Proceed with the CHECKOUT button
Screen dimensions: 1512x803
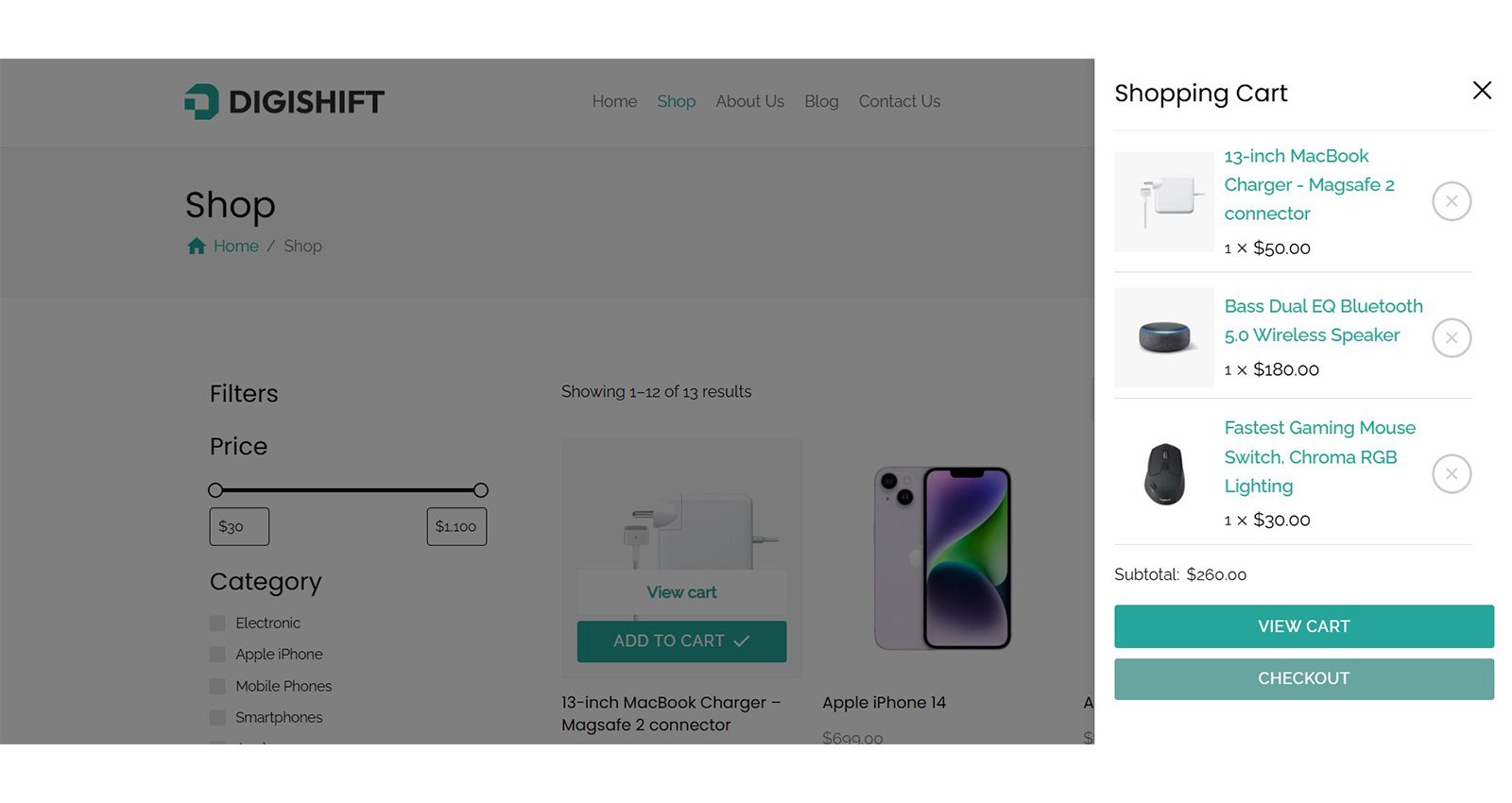1303,679
